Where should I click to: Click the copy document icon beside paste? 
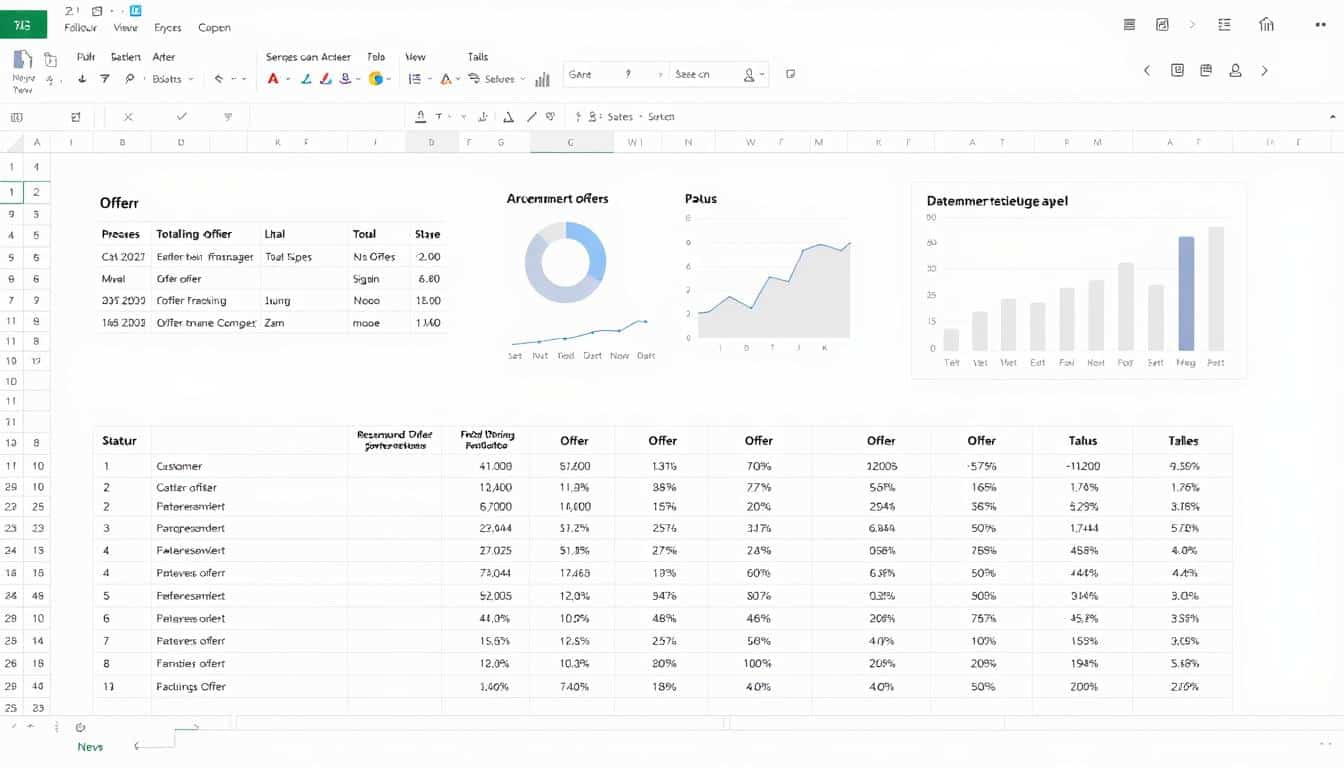[51, 60]
